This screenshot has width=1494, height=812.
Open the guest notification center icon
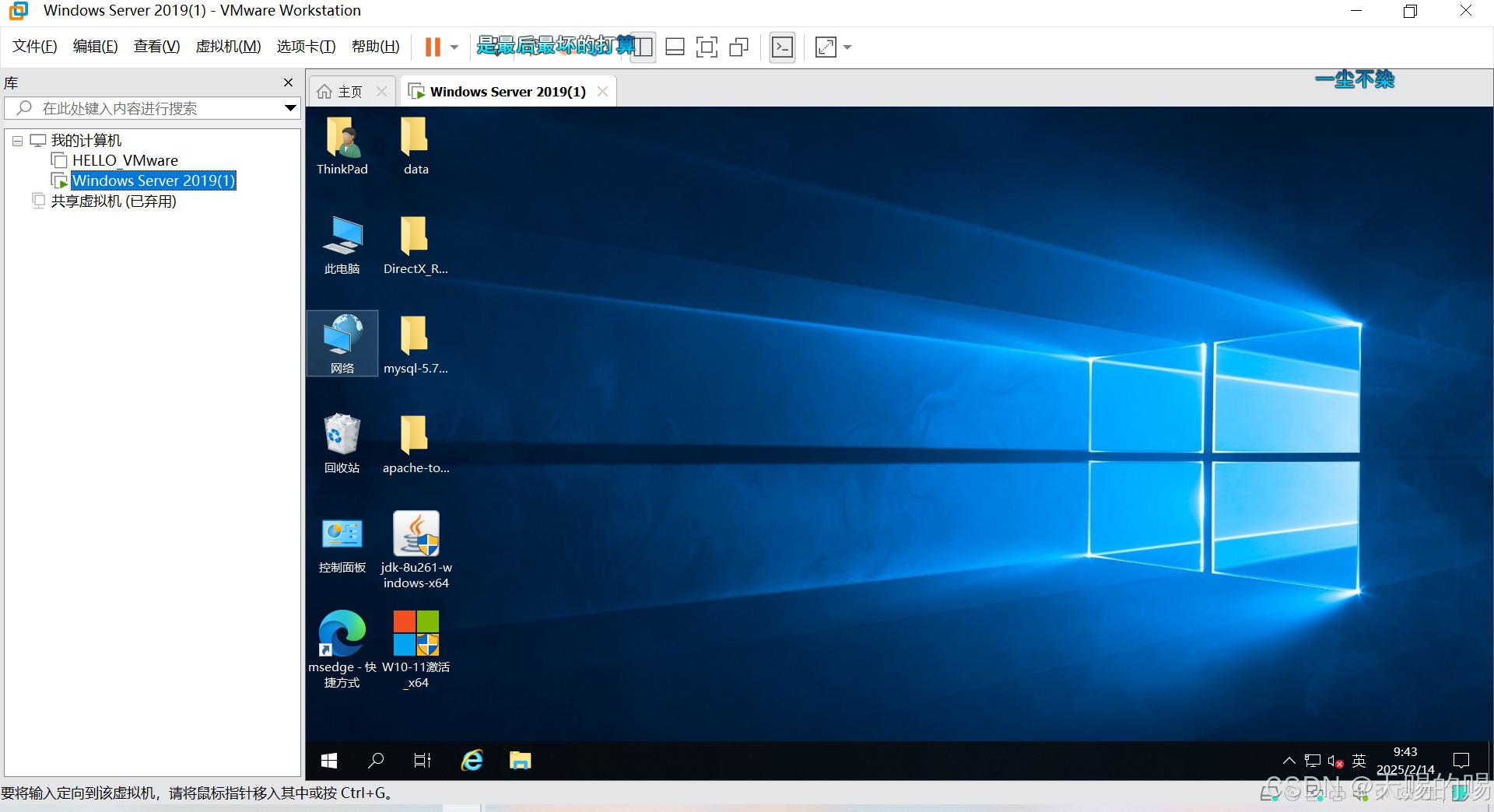pos(1462,761)
